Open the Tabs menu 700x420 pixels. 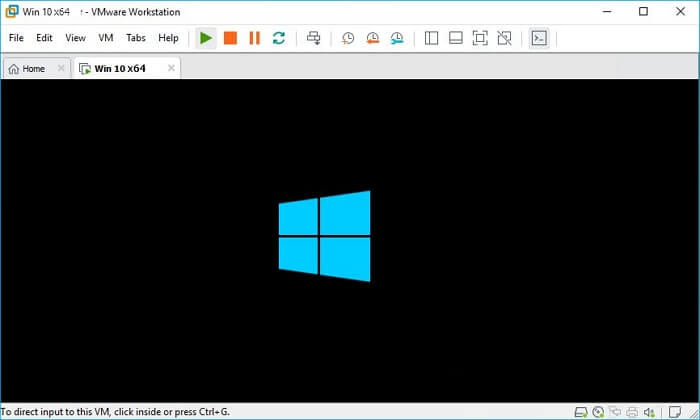tap(136, 38)
